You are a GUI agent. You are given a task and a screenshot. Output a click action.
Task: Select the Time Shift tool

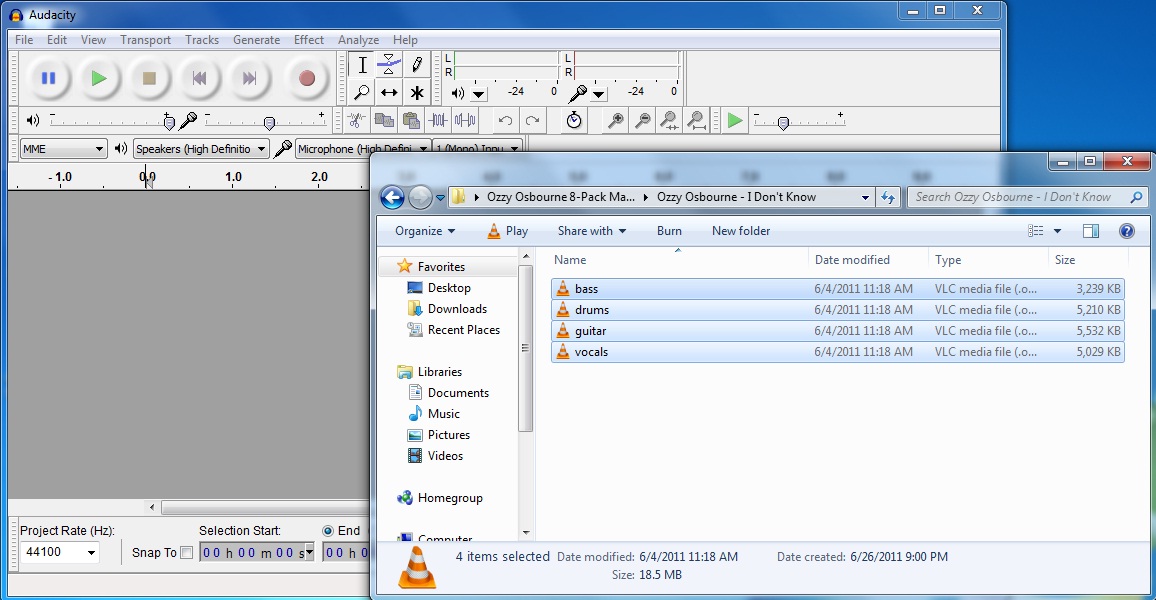click(x=389, y=93)
